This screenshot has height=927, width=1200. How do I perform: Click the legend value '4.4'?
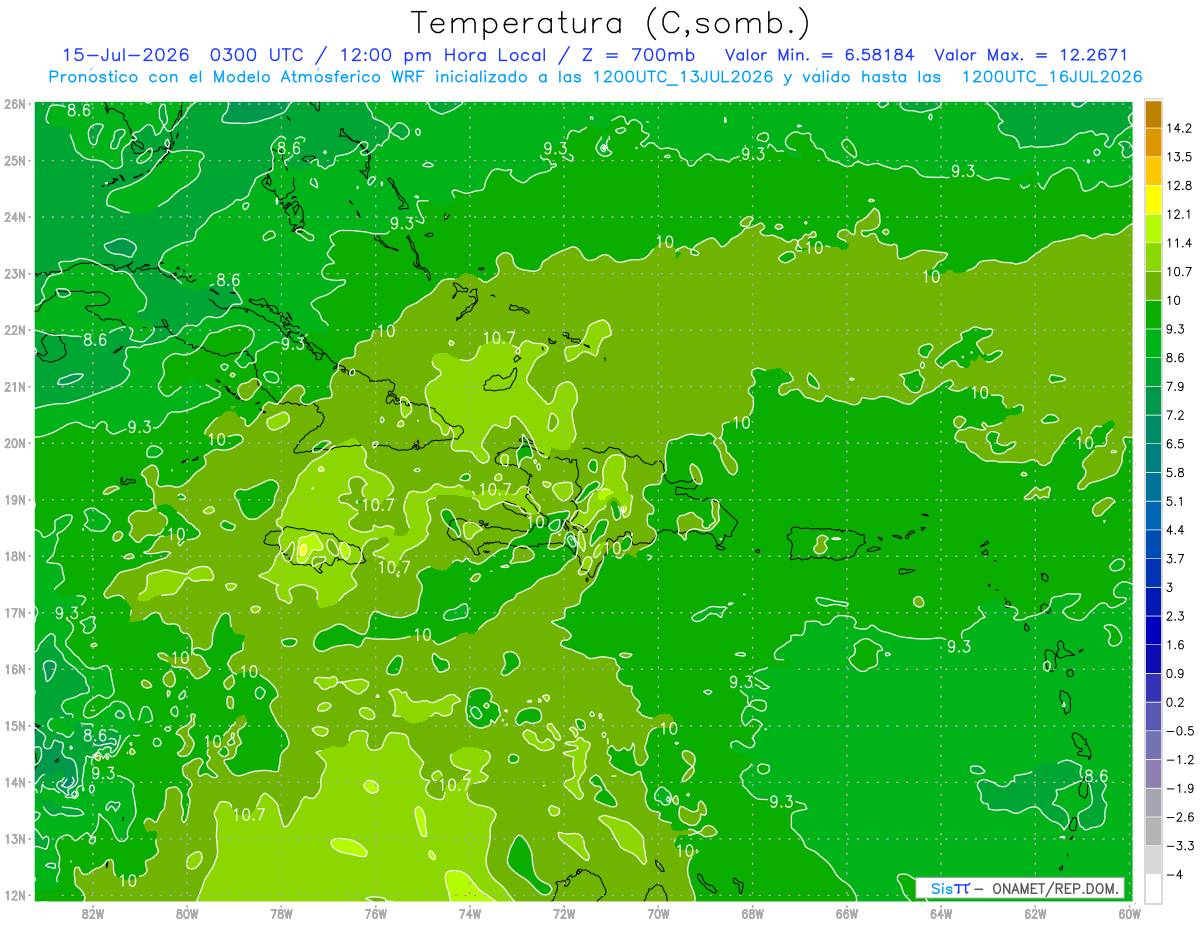click(1175, 530)
